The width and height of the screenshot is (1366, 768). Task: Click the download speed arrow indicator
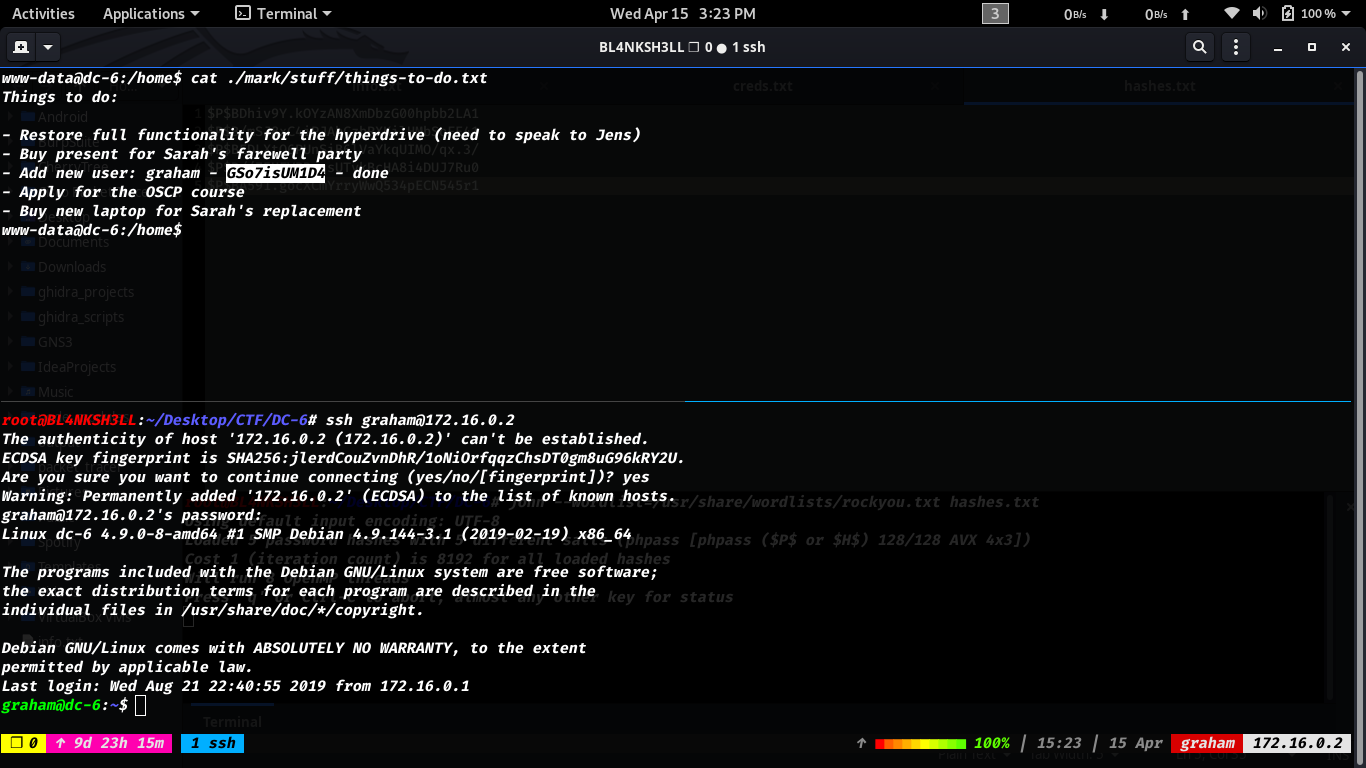coord(1104,14)
